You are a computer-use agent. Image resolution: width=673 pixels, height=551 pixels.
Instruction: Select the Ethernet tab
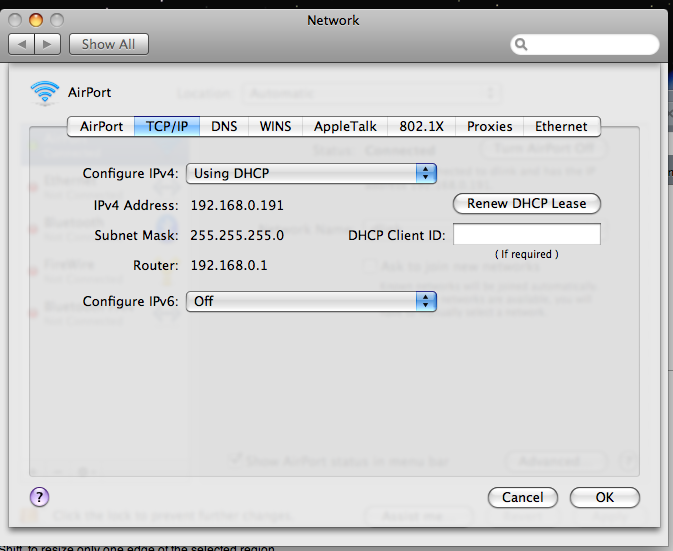coord(561,126)
